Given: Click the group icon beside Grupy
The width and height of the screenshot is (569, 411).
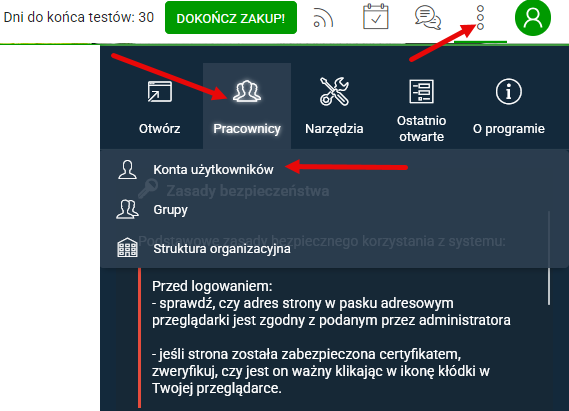Looking at the screenshot, I should click(x=127, y=209).
